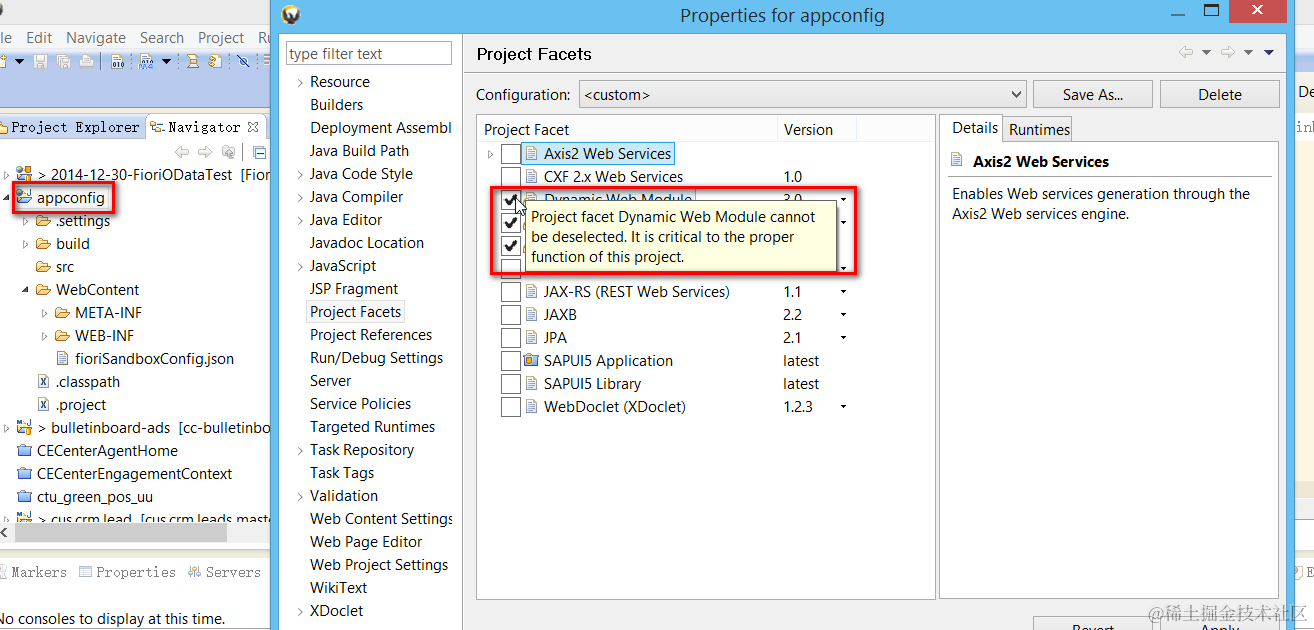Open the JAX-RS version dropdown arrow
The width and height of the screenshot is (1314, 630).
(x=843, y=292)
